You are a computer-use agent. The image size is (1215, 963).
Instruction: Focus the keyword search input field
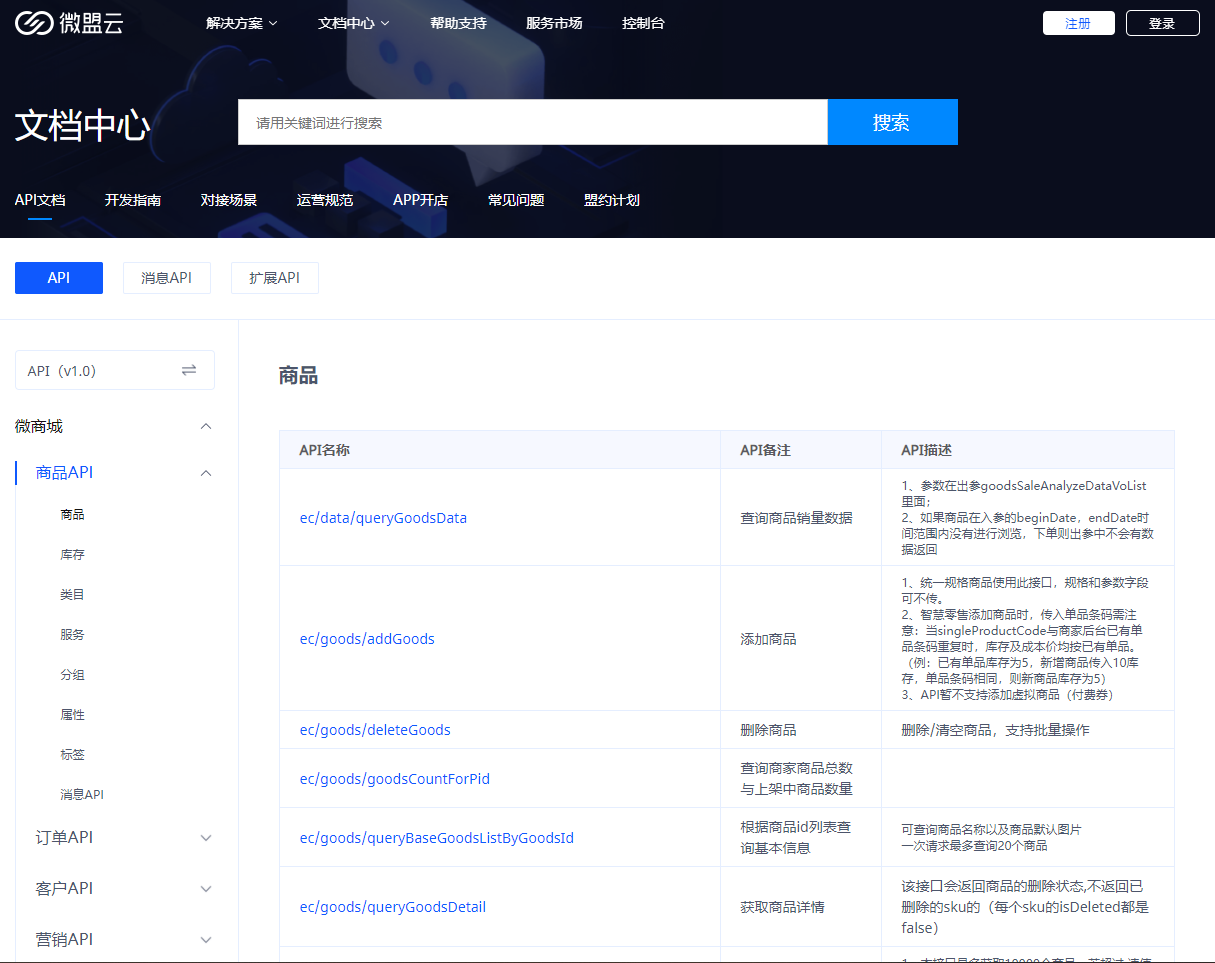(532, 123)
